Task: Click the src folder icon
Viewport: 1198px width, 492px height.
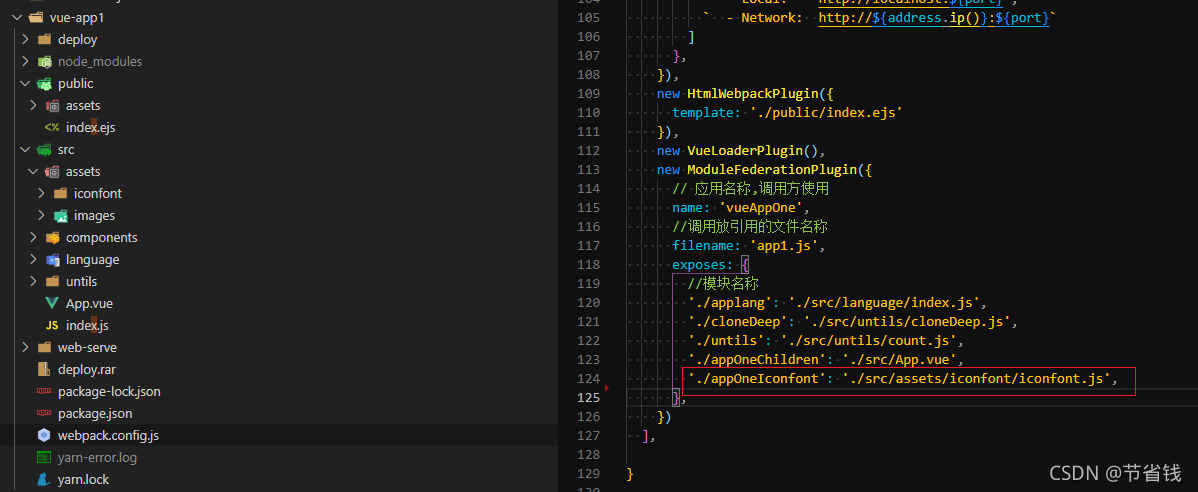Action: coord(44,150)
